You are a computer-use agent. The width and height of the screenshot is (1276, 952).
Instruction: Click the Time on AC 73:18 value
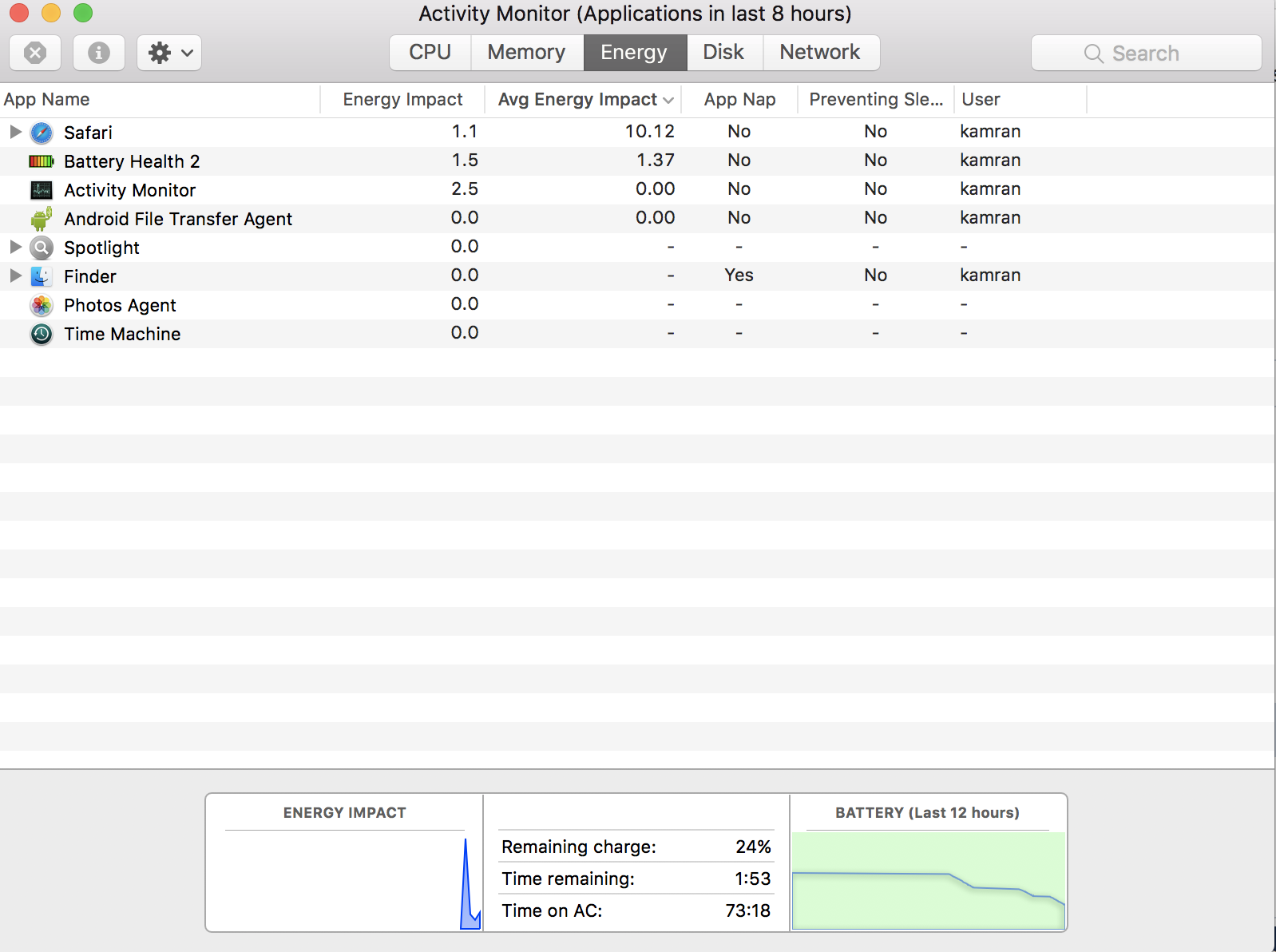tap(748, 910)
